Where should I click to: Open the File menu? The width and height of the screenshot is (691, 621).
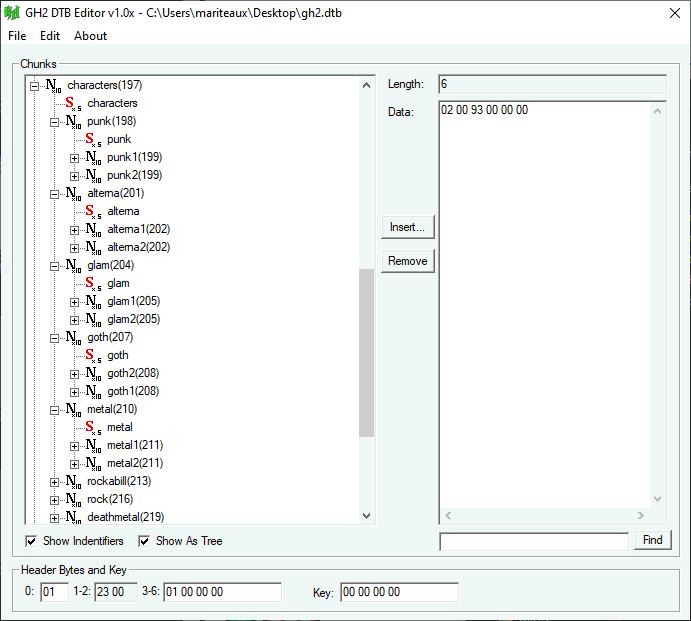tap(17, 36)
